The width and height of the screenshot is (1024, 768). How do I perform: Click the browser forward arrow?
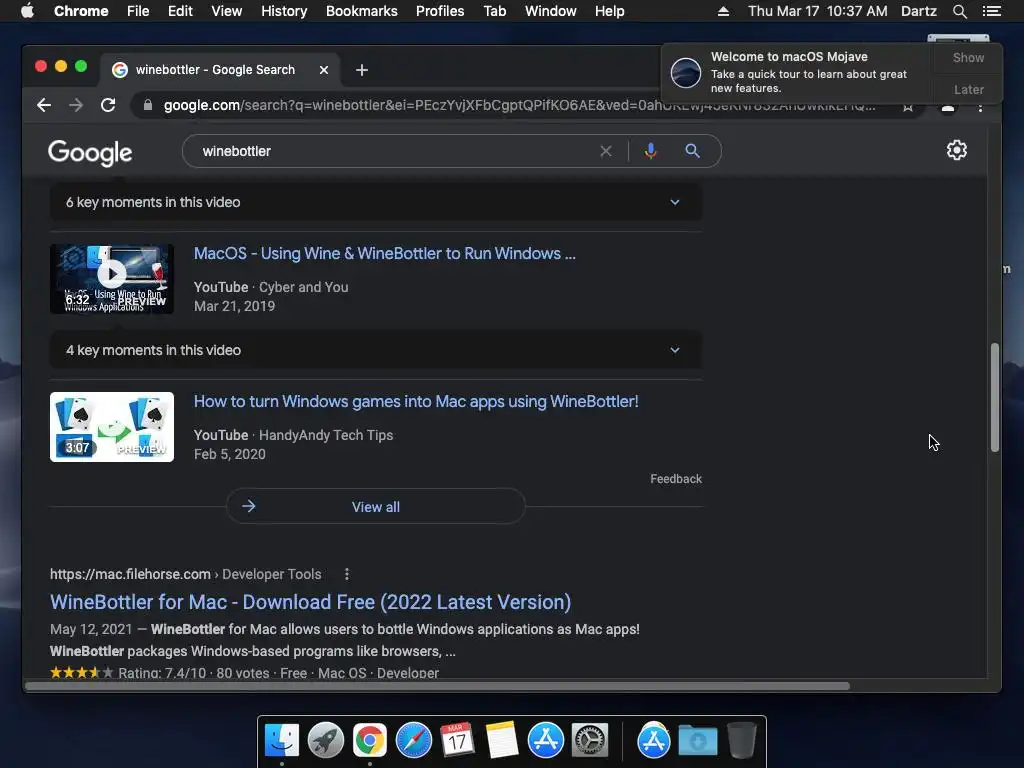click(x=76, y=105)
